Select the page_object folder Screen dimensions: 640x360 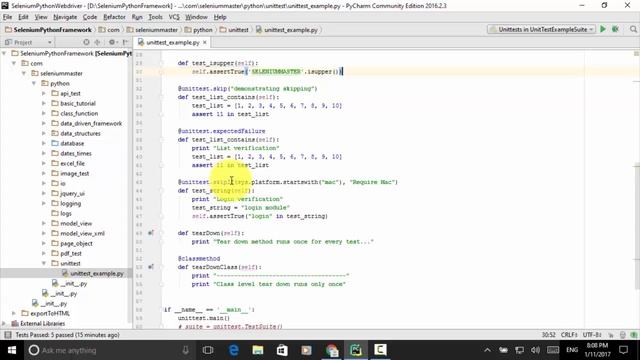pos(76,243)
